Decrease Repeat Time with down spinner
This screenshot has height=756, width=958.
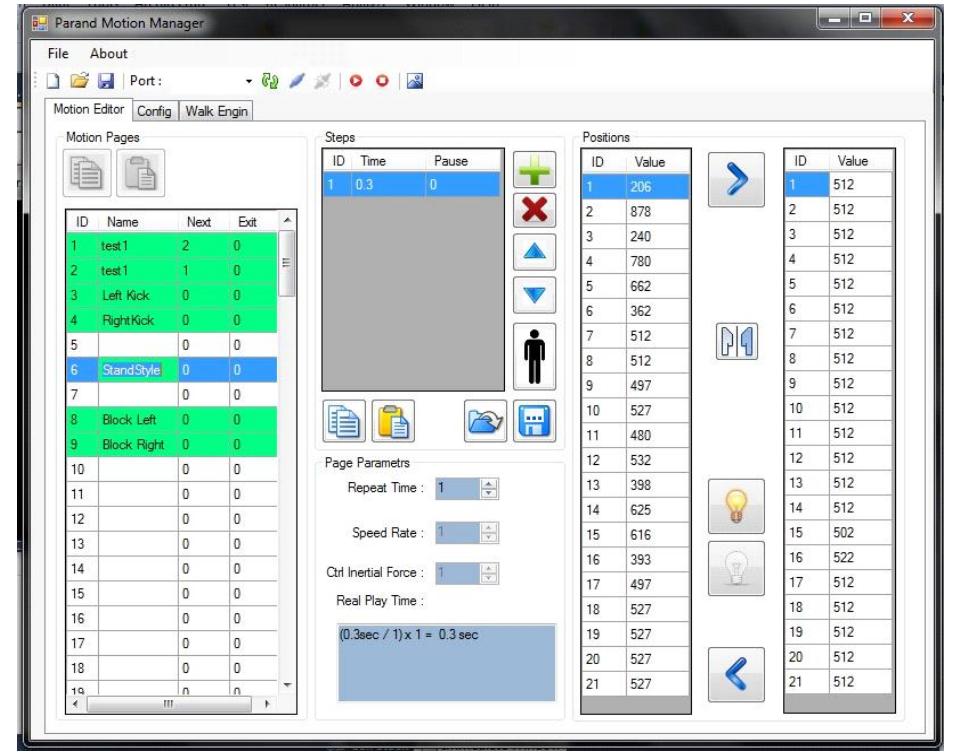[x=489, y=493]
